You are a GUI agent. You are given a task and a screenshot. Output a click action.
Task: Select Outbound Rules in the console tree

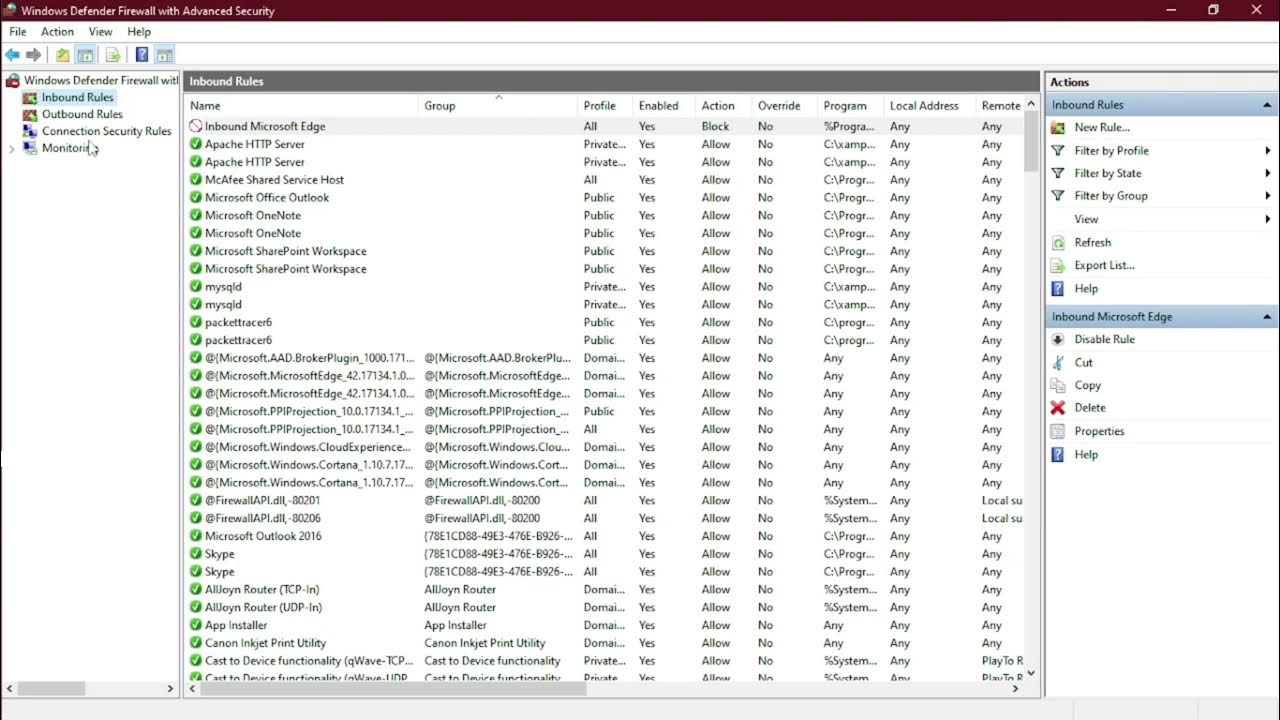pyautogui.click(x=82, y=114)
